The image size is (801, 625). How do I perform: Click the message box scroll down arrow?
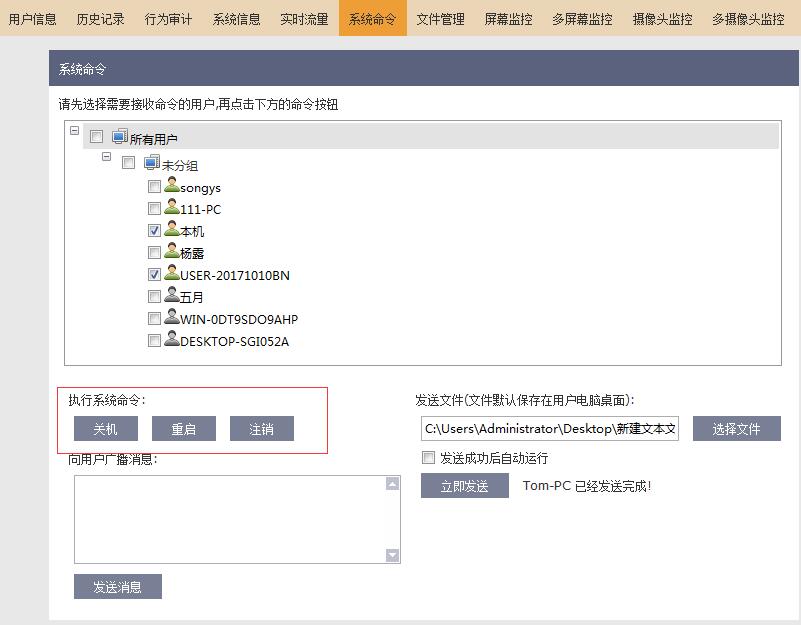pos(392,555)
